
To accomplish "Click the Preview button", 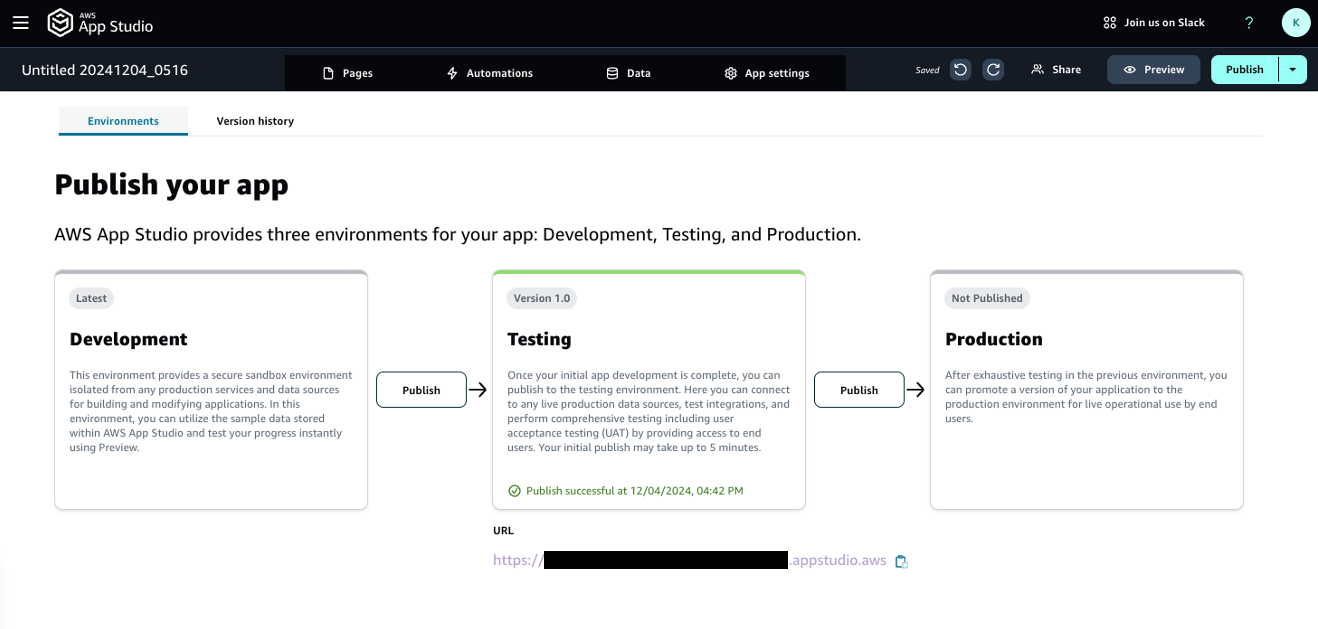I will tap(1153, 69).
